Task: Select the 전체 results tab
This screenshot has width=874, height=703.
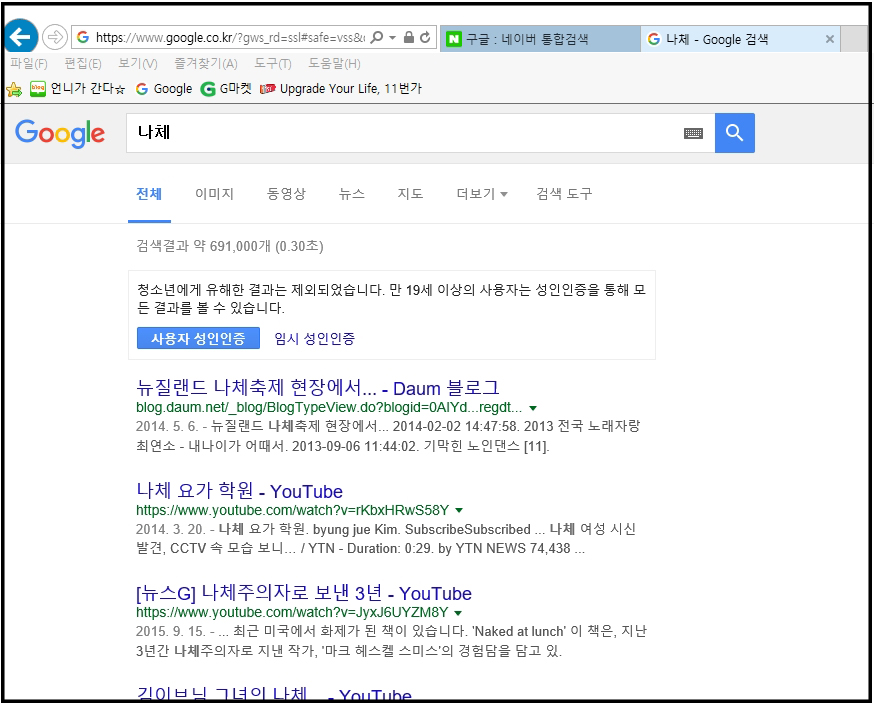Action: point(149,194)
